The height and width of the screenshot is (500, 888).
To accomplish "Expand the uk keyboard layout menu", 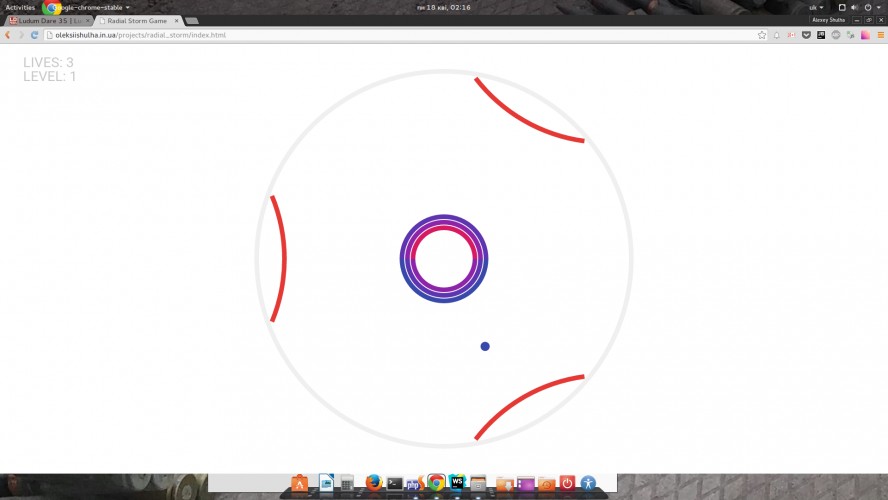I will [x=816, y=7].
